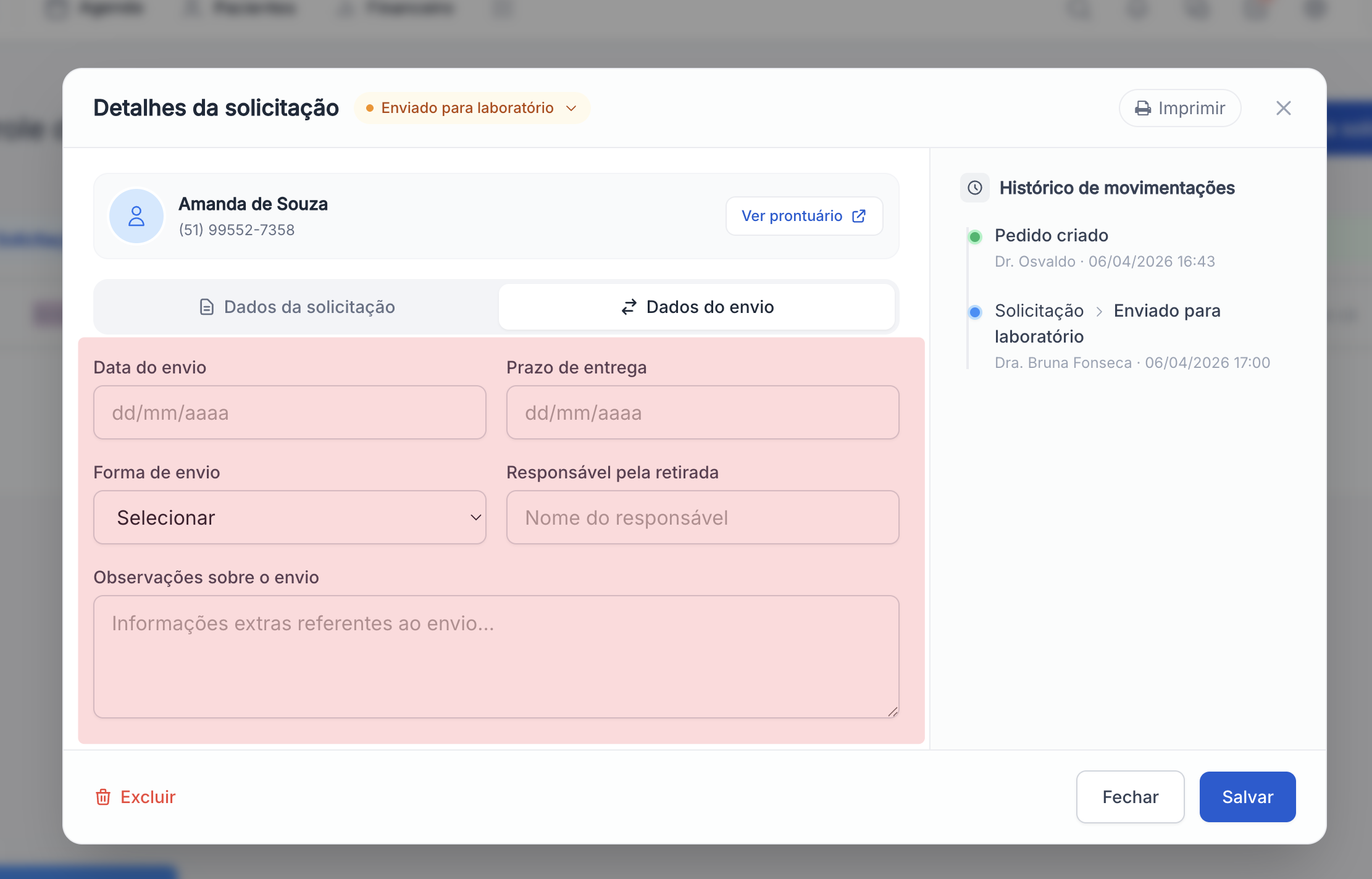This screenshot has width=1372, height=879.
Task: Click the Fechar button
Action: [x=1130, y=797]
